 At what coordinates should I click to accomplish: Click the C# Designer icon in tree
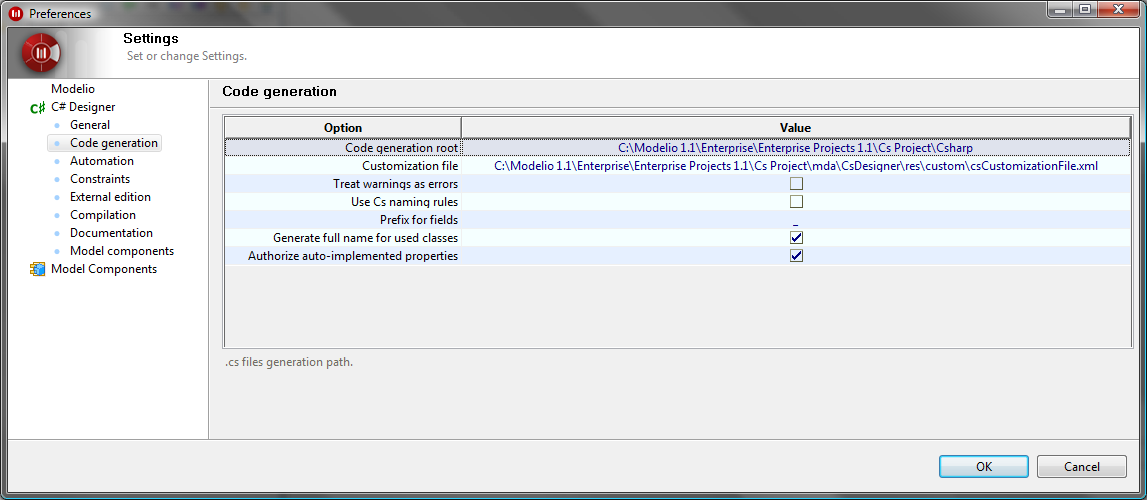[37, 107]
